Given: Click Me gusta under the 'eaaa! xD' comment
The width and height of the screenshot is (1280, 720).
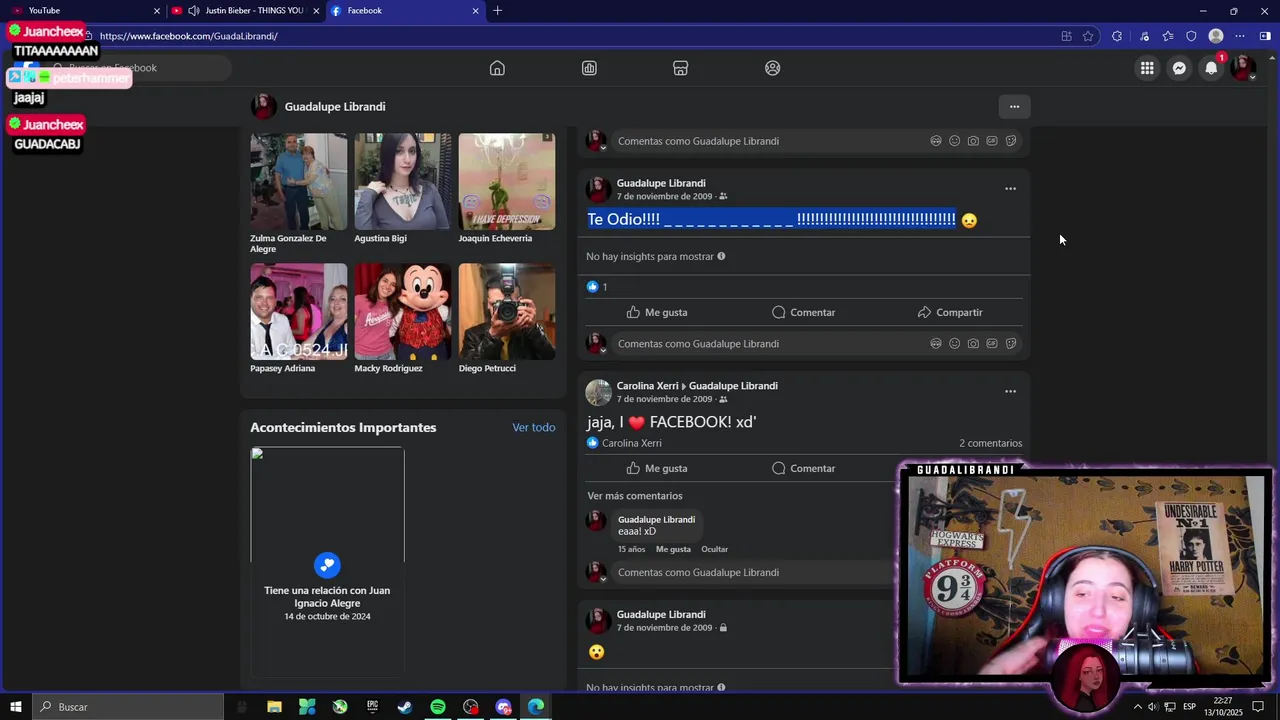Looking at the screenshot, I should pos(673,549).
